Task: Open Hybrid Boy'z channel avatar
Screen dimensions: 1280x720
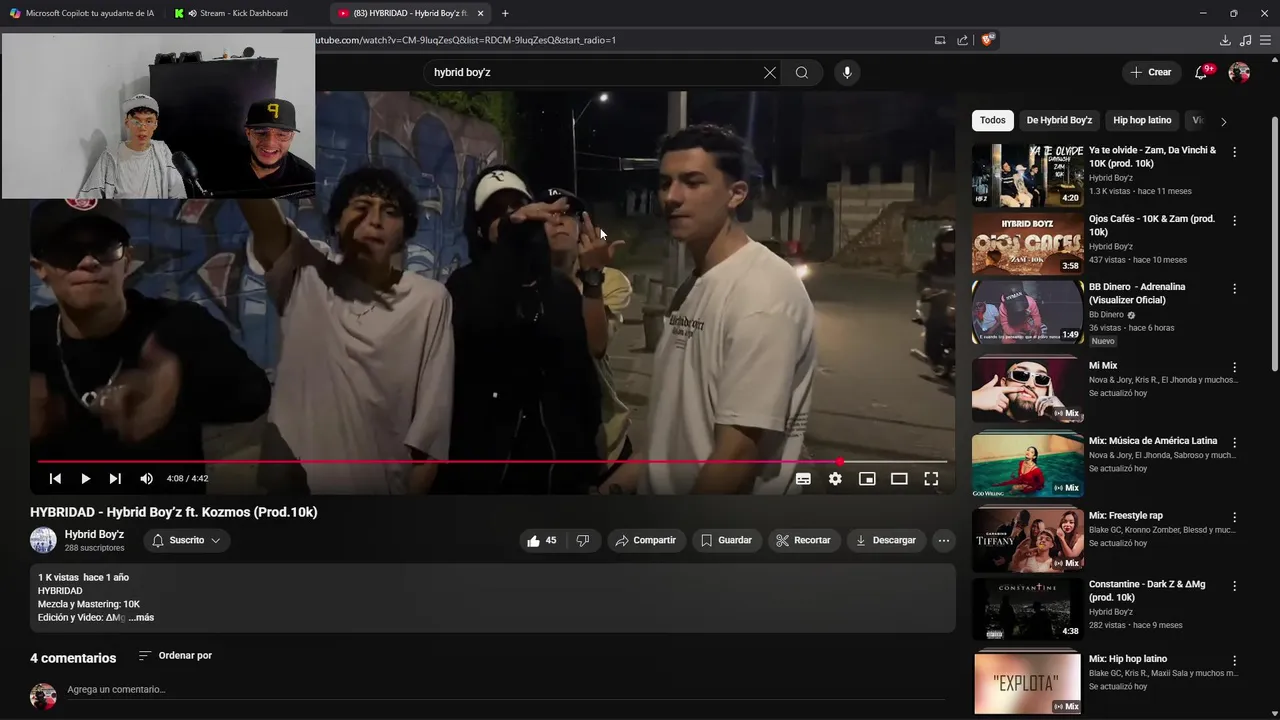Action: click(x=43, y=540)
